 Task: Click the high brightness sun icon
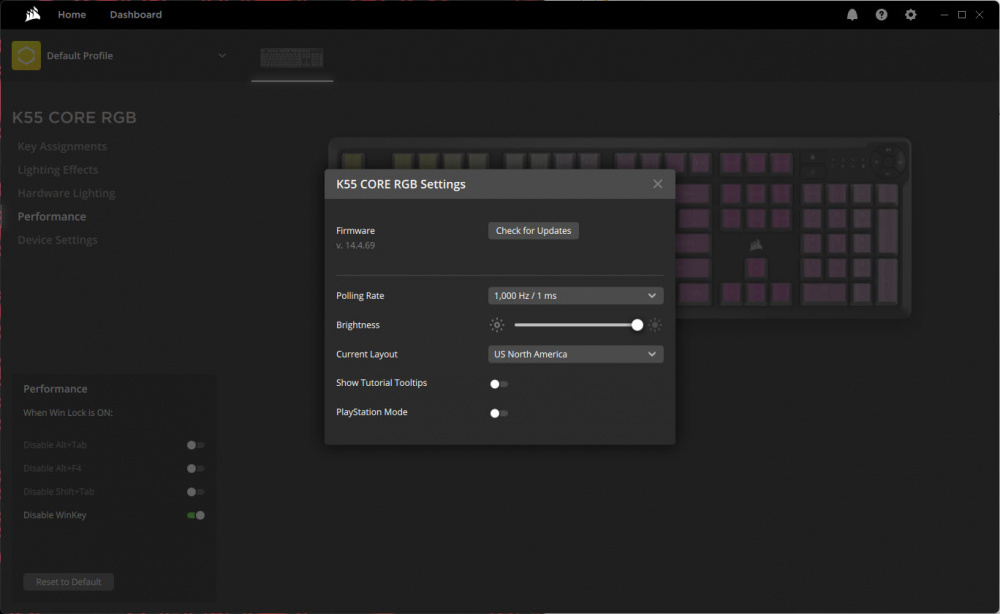[x=655, y=325]
